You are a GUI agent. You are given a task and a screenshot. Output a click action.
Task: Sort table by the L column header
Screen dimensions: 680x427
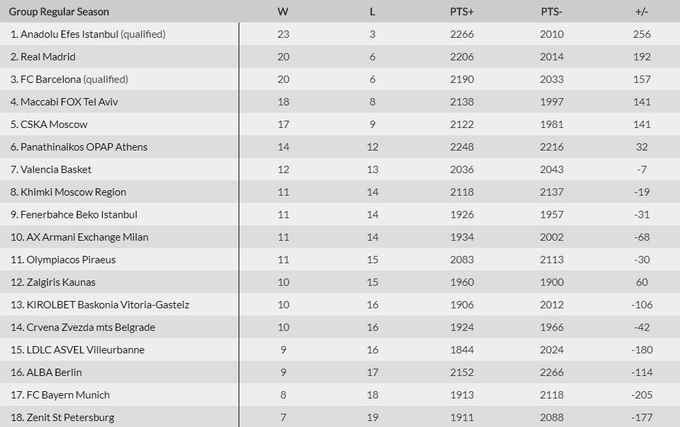tap(373, 11)
